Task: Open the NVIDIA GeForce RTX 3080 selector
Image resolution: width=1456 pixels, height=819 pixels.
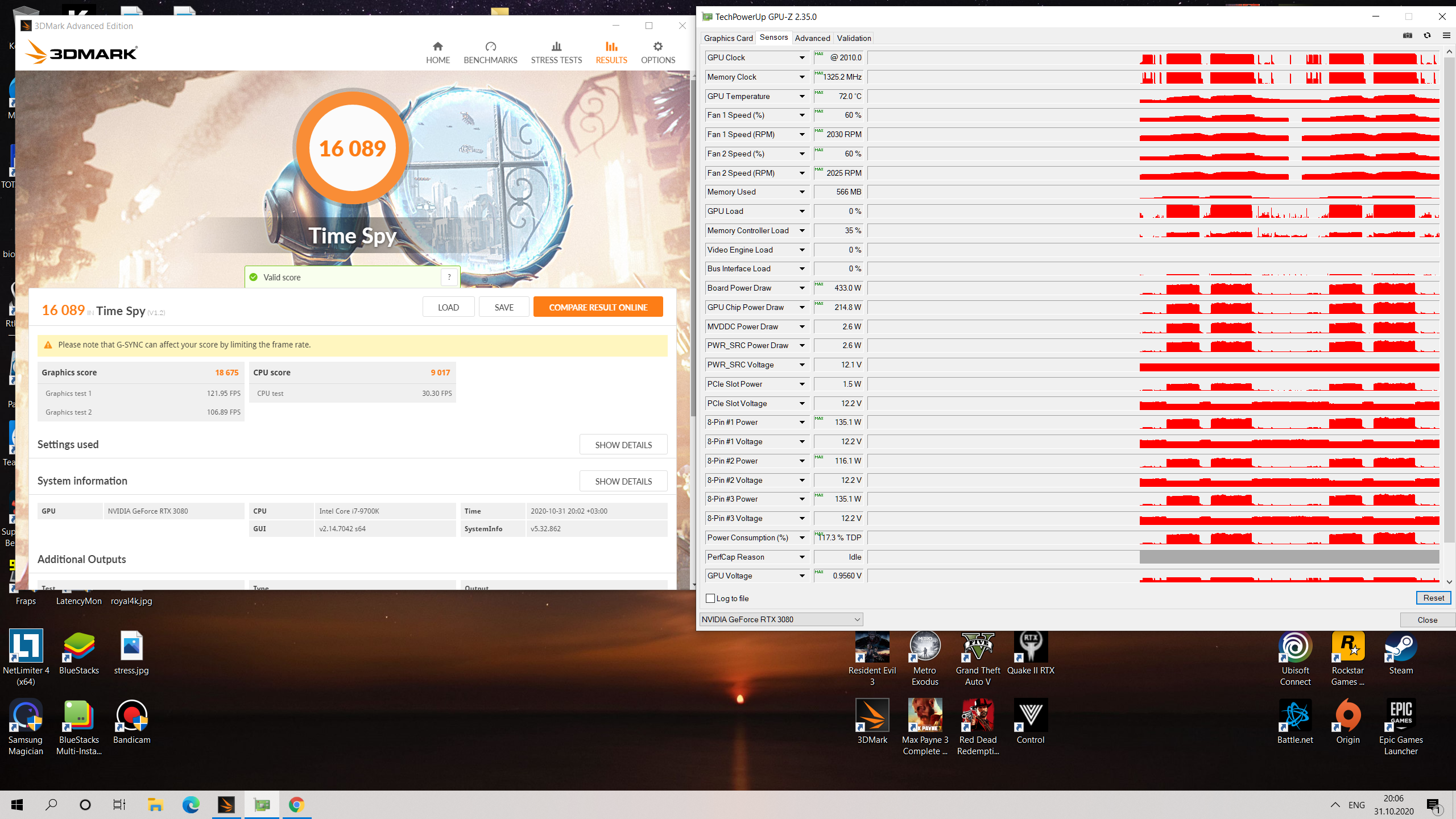Action: pos(780,619)
